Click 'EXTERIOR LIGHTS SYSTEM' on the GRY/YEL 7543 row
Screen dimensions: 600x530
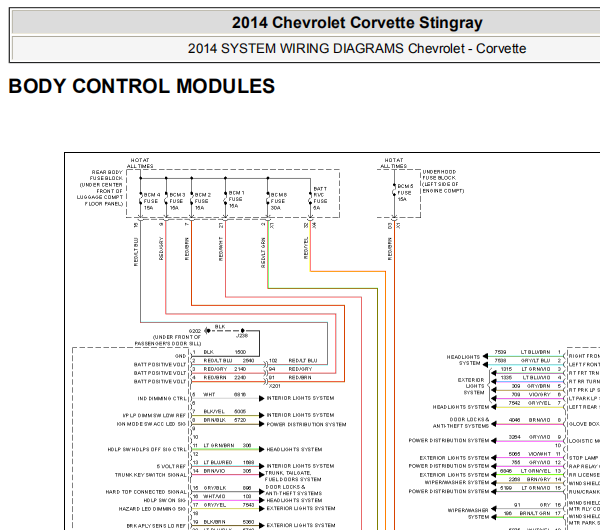[x=301, y=509]
